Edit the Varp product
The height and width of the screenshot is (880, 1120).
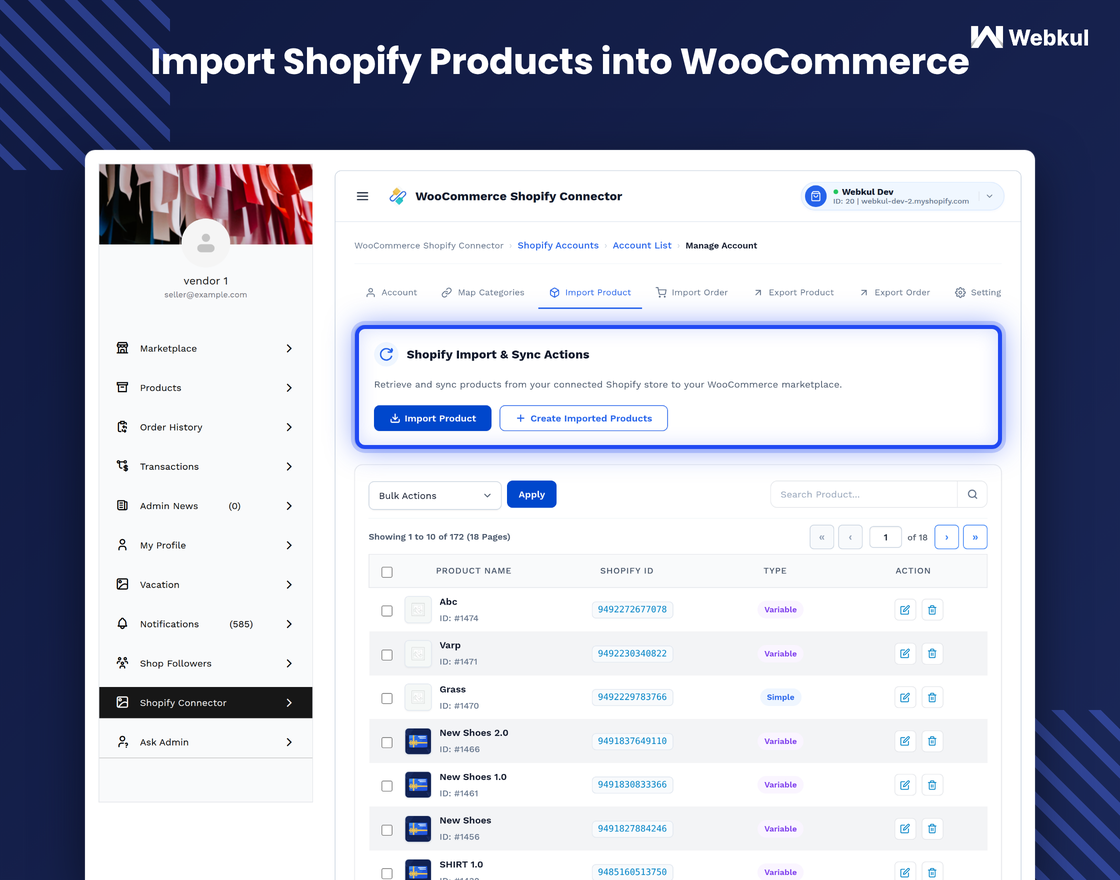[905, 654]
